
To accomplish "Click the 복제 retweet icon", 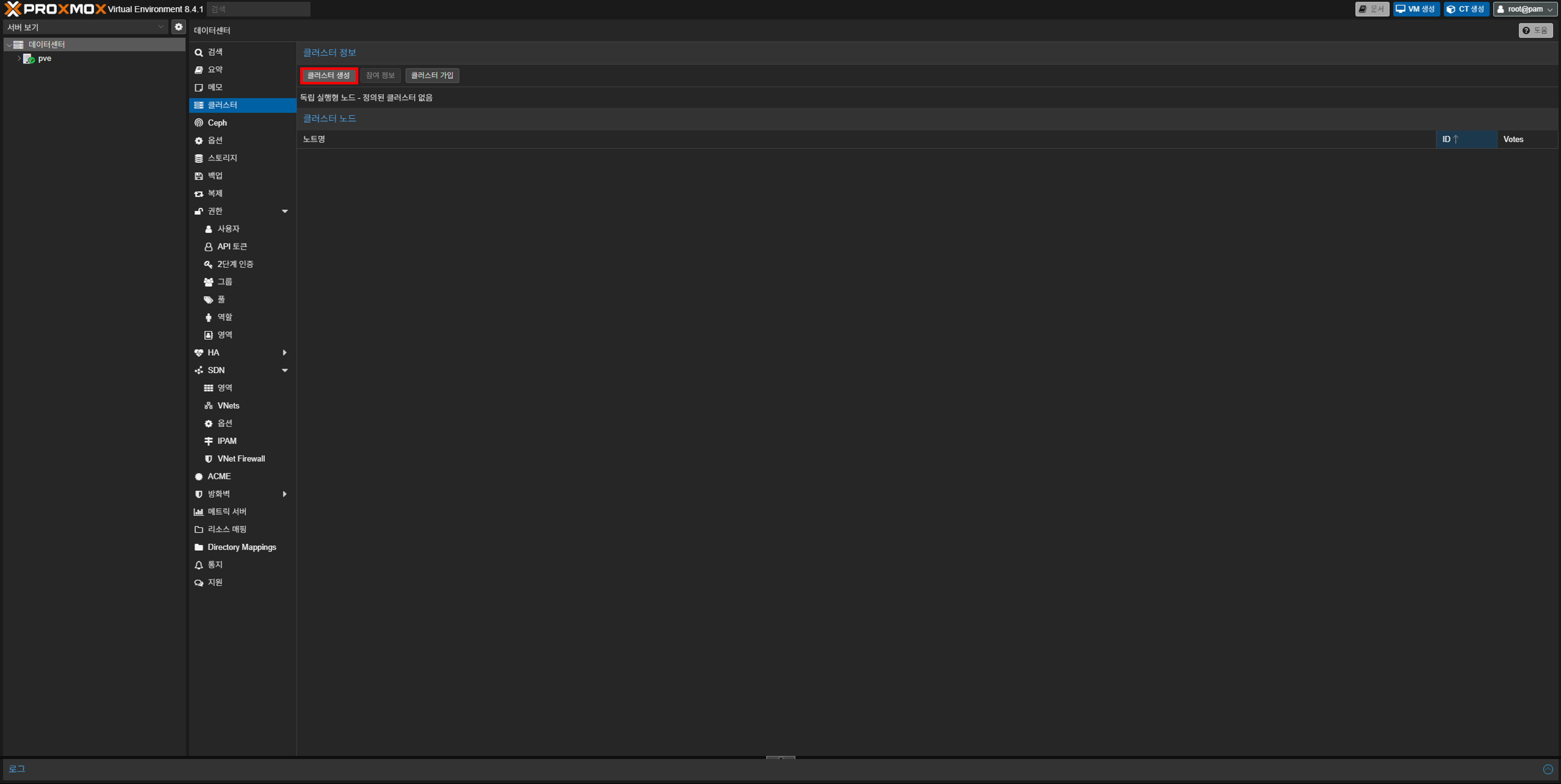I will tap(198, 194).
